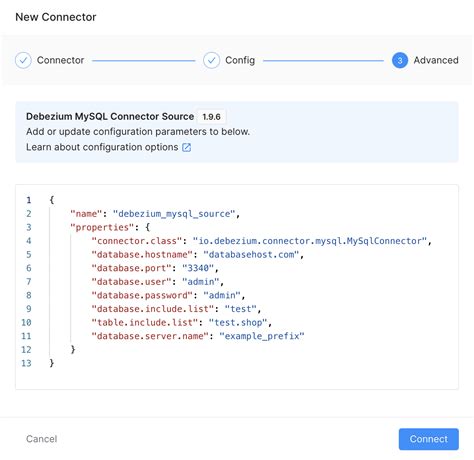This screenshot has height=460, width=474.
Task: Click the Connector step checkmark circle
Action: tap(23, 60)
